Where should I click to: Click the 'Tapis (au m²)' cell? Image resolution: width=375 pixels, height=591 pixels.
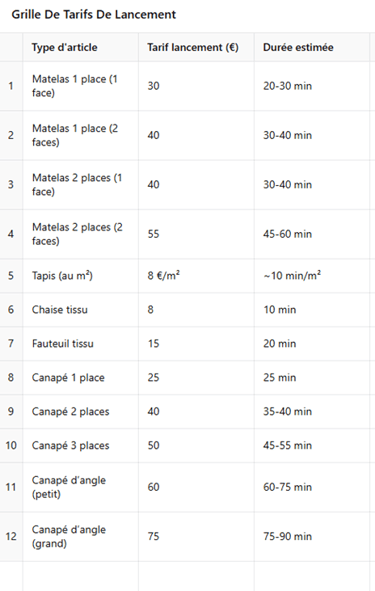point(80,276)
